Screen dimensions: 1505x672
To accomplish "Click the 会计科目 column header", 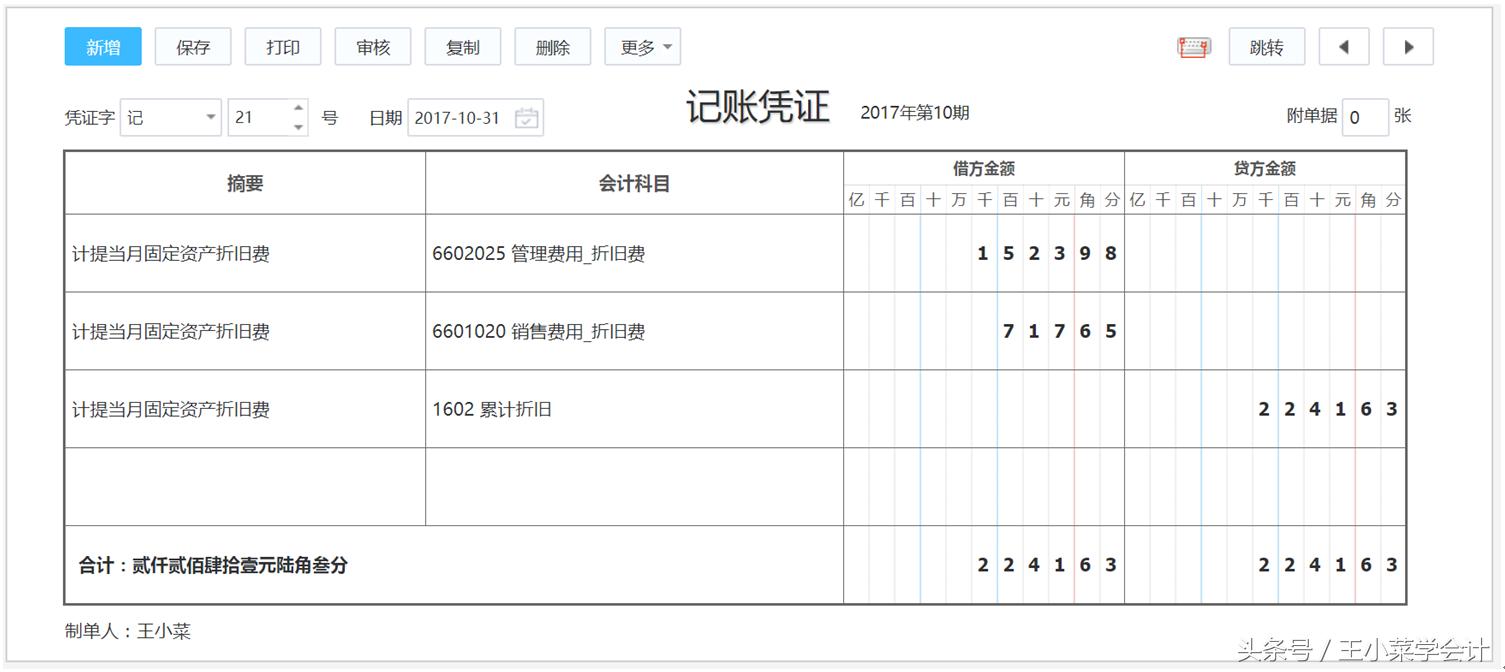I will coord(634,183).
